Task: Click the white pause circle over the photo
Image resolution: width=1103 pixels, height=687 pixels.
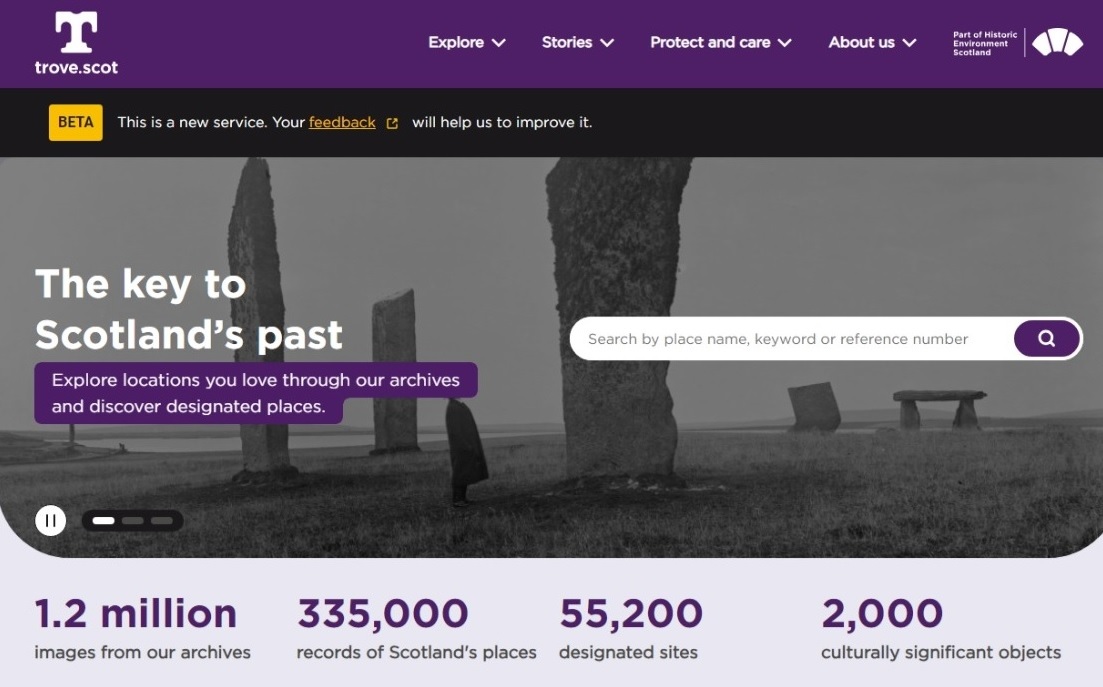Action: coord(49,520)
